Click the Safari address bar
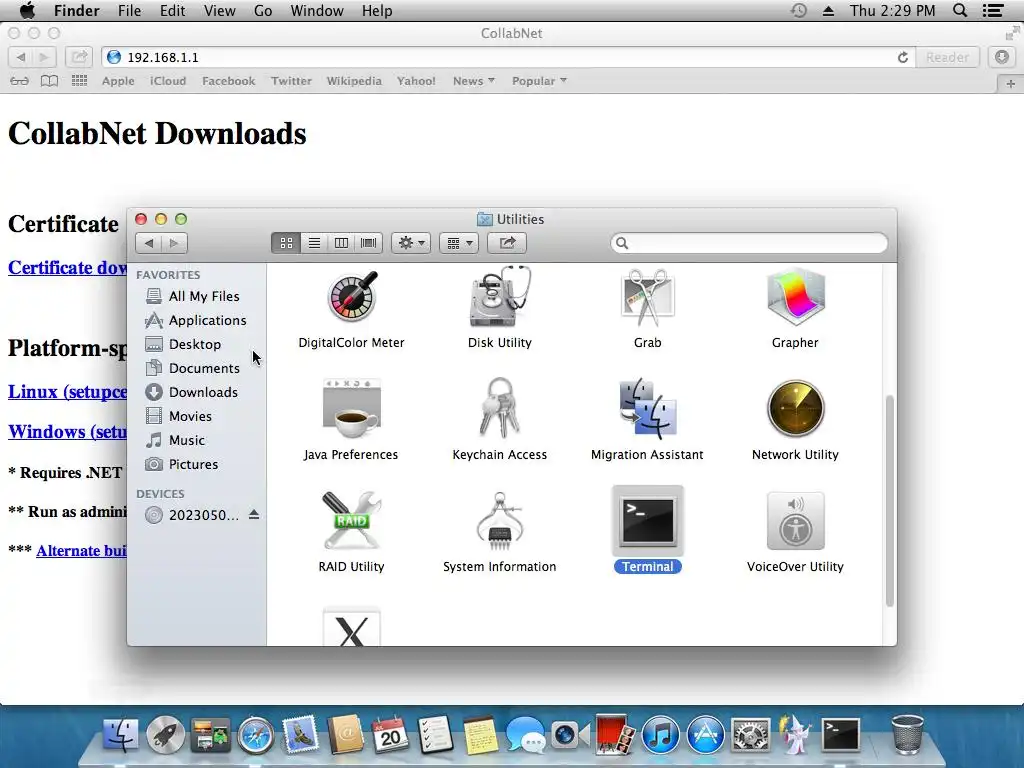 point(509,57)
